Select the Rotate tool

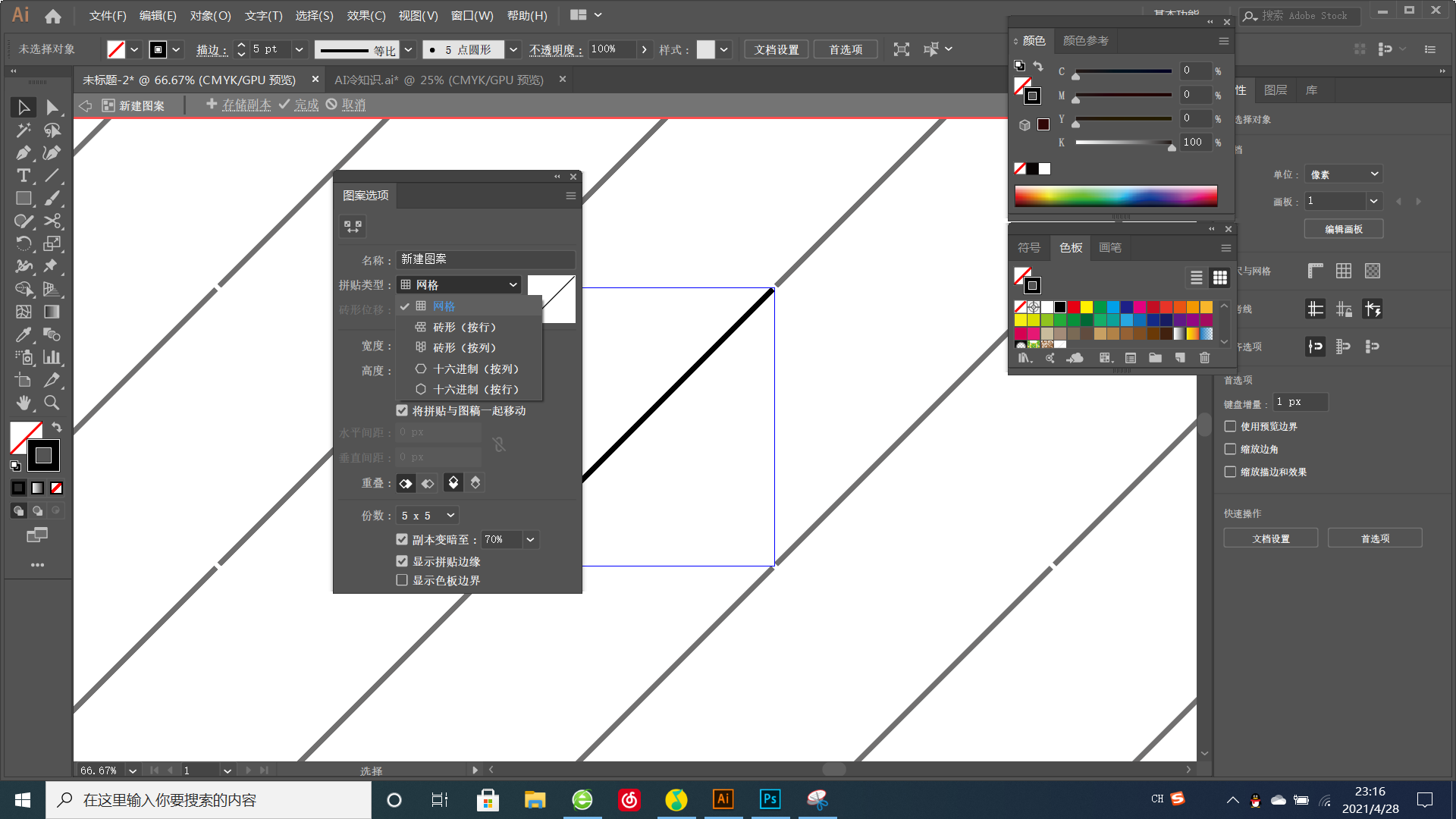pos(24,244)
